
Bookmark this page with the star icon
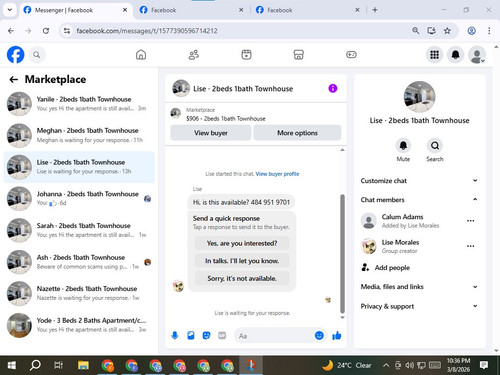coord(447,31)
